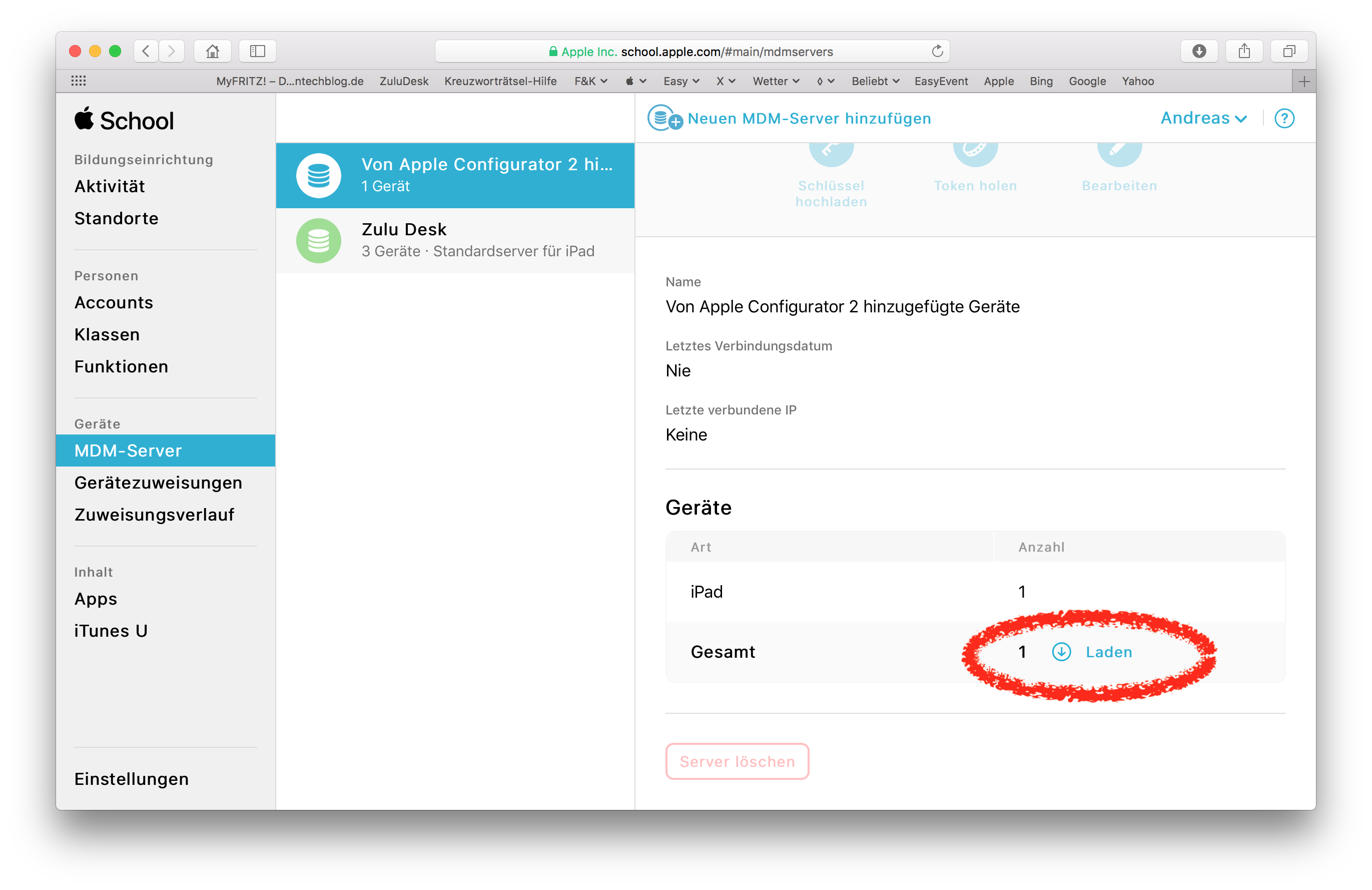Click the share icon in toolbar

coord(1244,52)
